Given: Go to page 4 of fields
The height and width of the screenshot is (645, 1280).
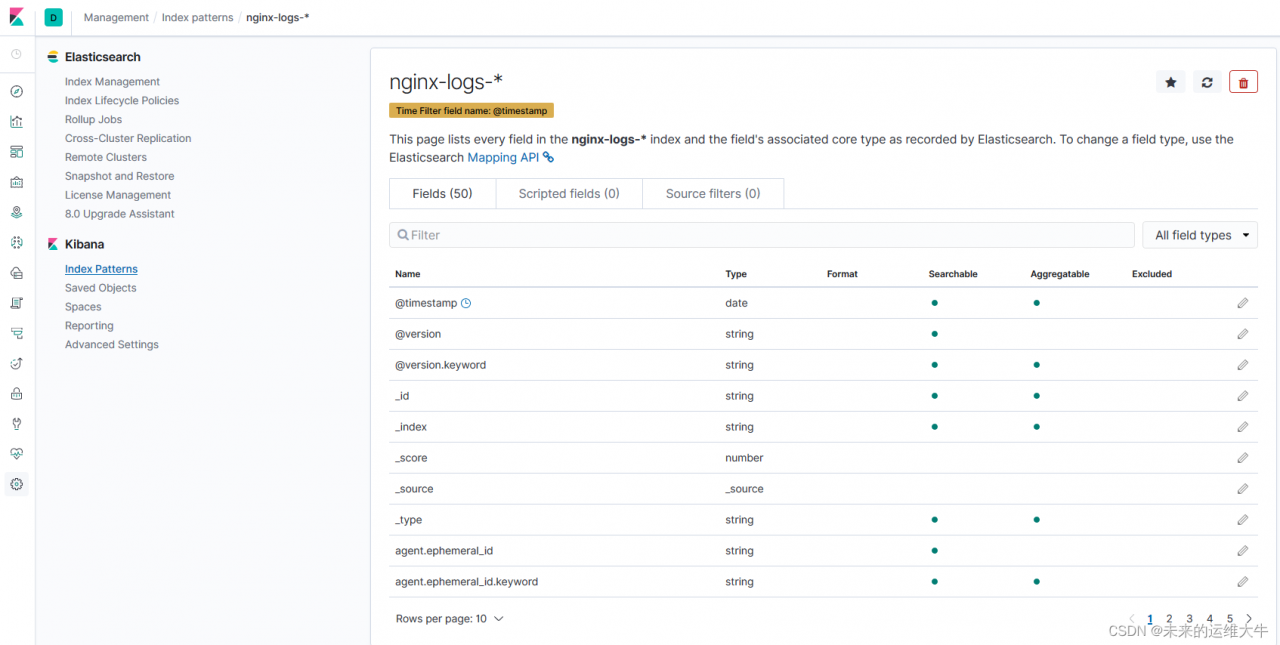Looking at the screenshot, I should (x=1209, y=619).
